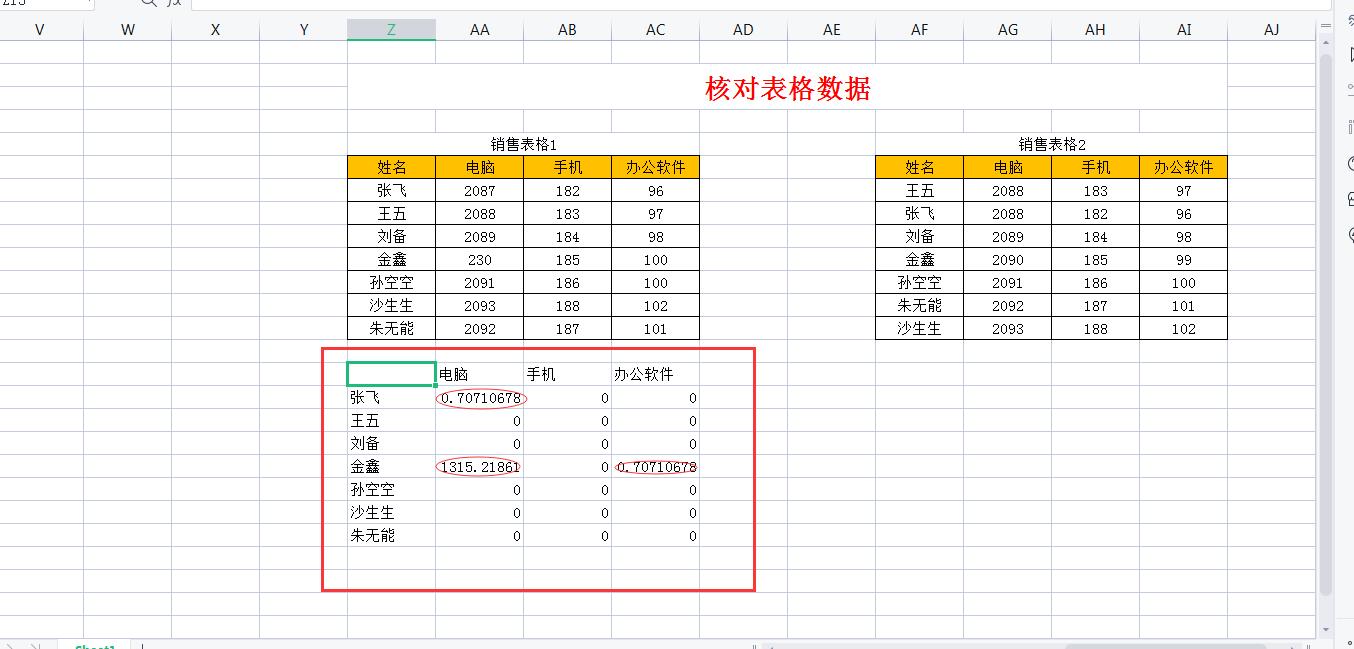Click the cell containing 2090
Screen dimensions: 1354x649
click(x=1008, y=259)
